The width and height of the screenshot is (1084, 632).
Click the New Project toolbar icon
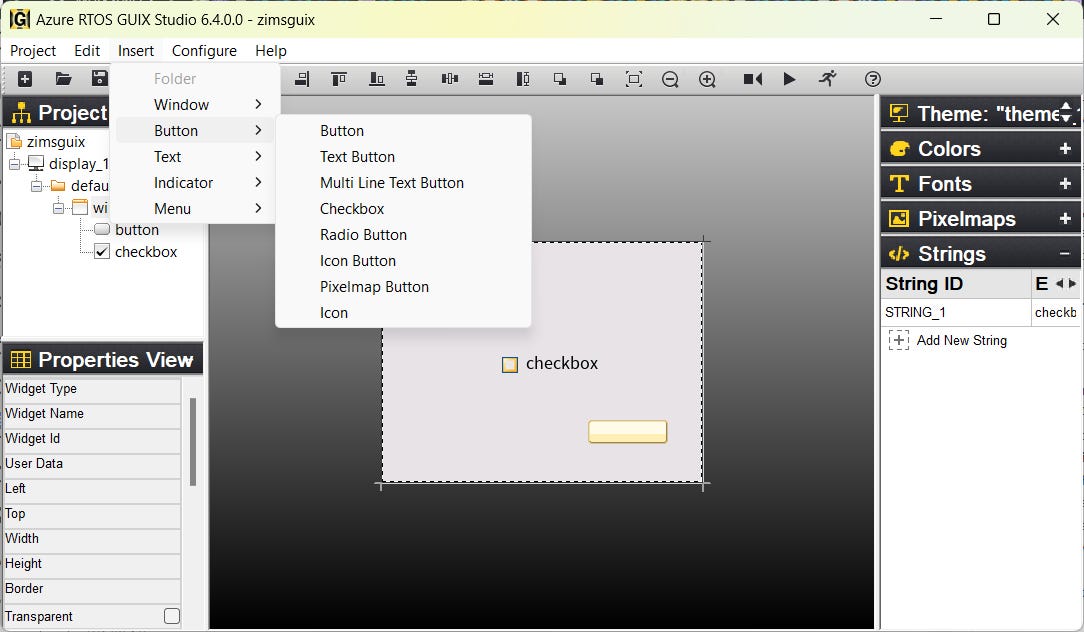tap(25, 79)
